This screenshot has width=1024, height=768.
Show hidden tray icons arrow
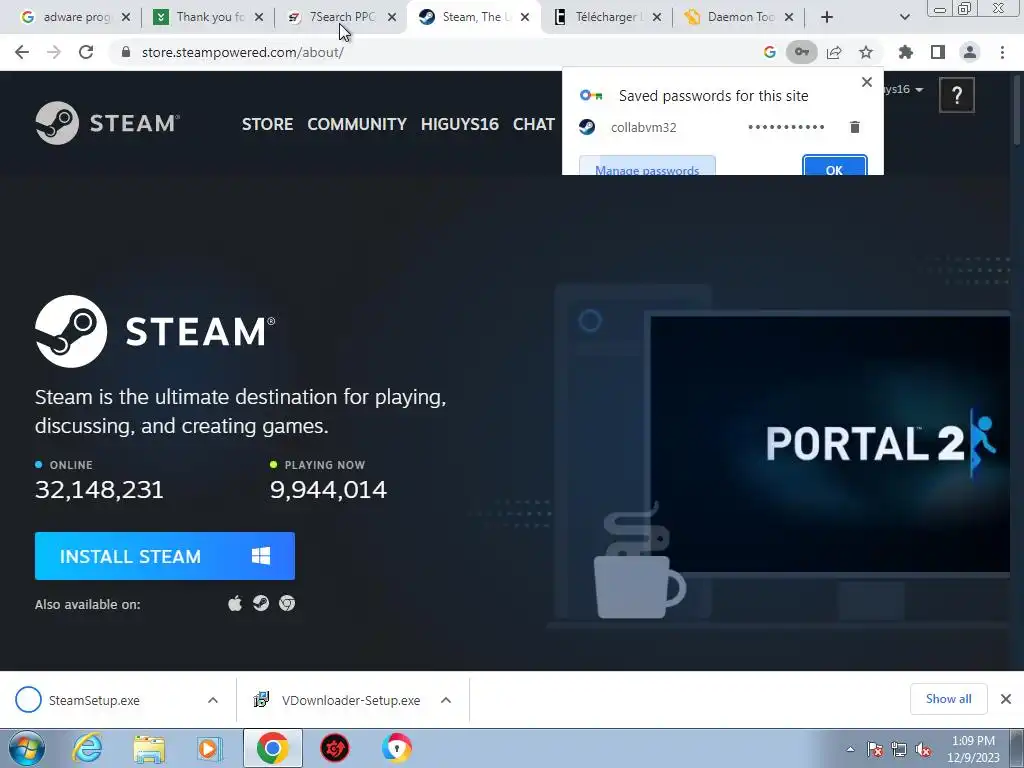850,749
